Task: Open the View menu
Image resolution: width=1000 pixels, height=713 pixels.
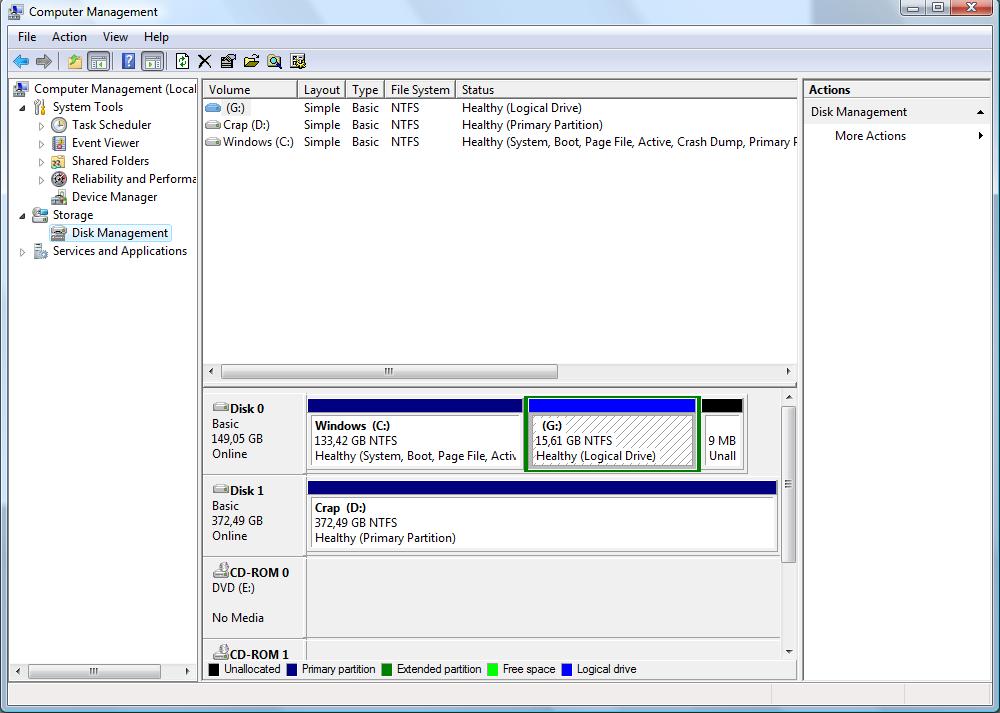Action: point(115,37)
